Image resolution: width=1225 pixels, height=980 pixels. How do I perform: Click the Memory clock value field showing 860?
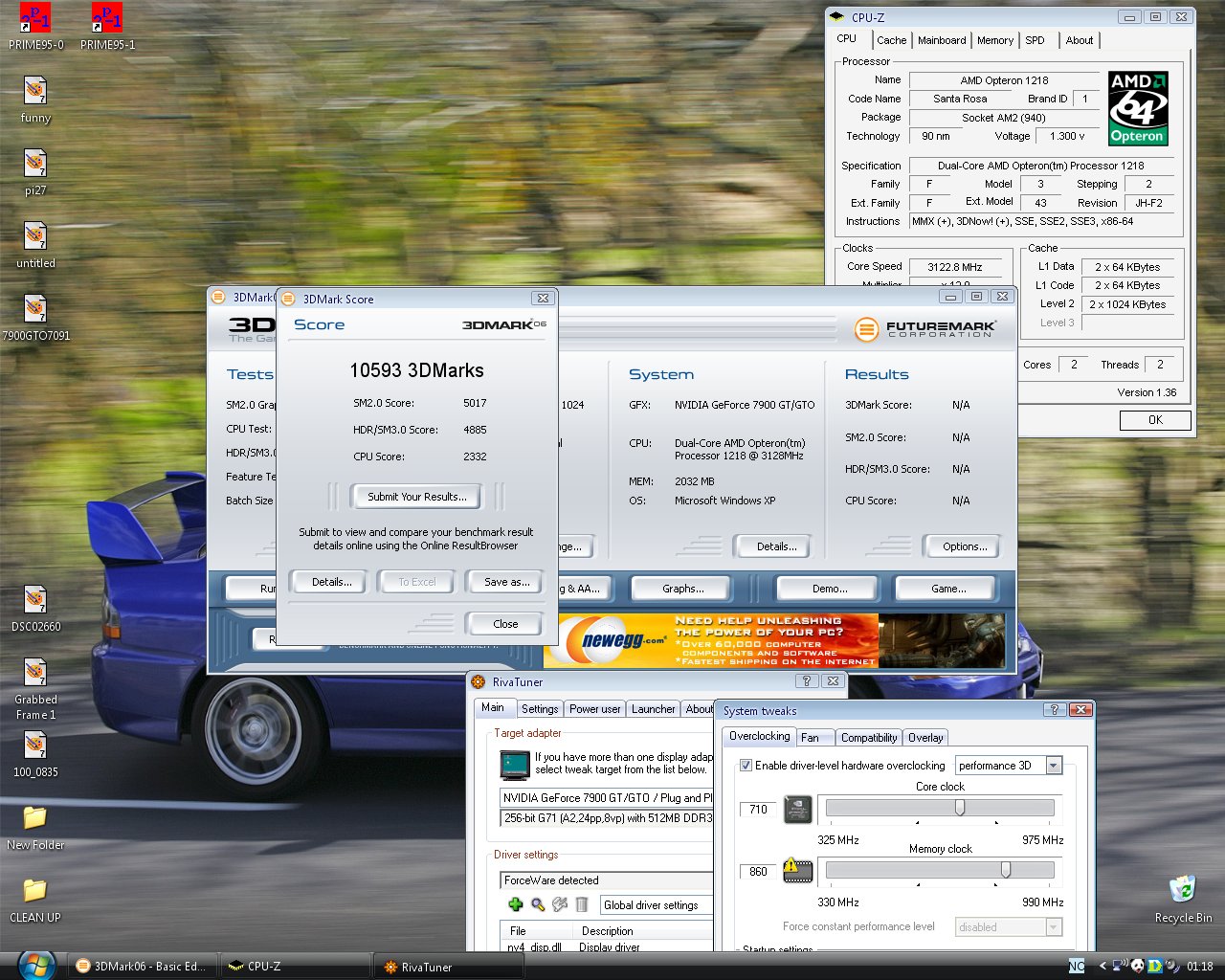758,872
